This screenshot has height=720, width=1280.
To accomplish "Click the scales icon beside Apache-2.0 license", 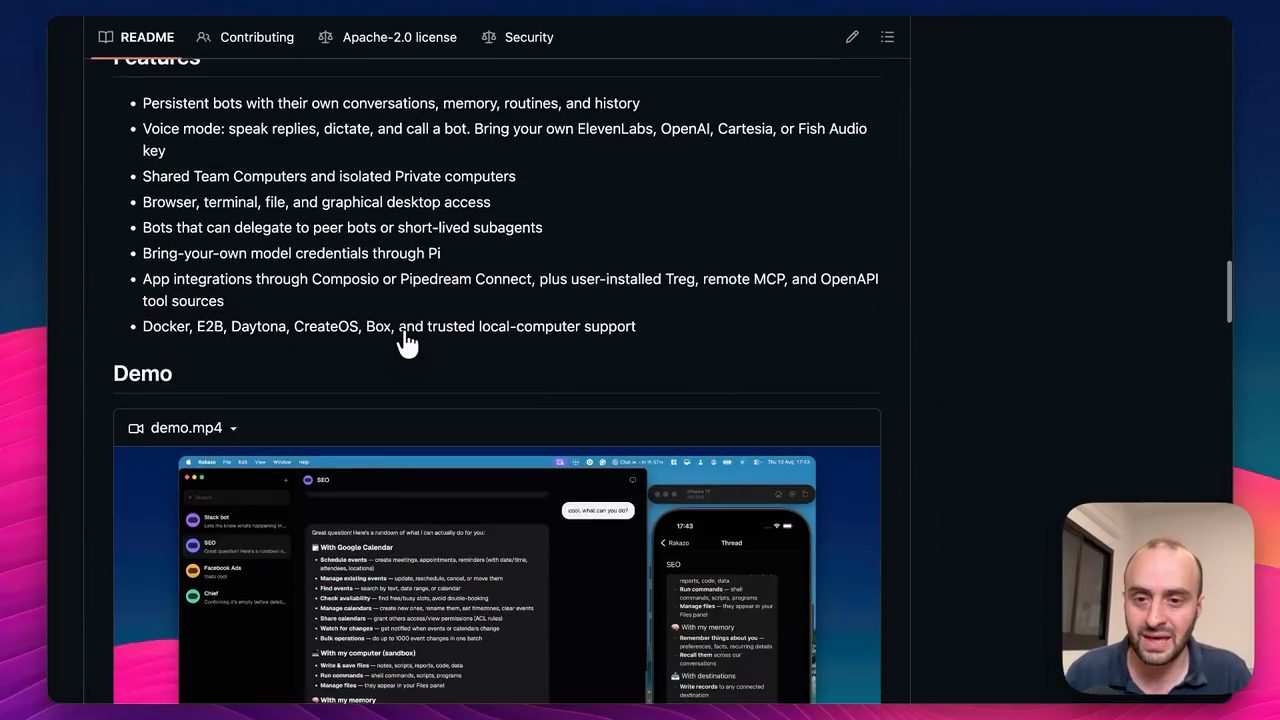I will [325, 37].
